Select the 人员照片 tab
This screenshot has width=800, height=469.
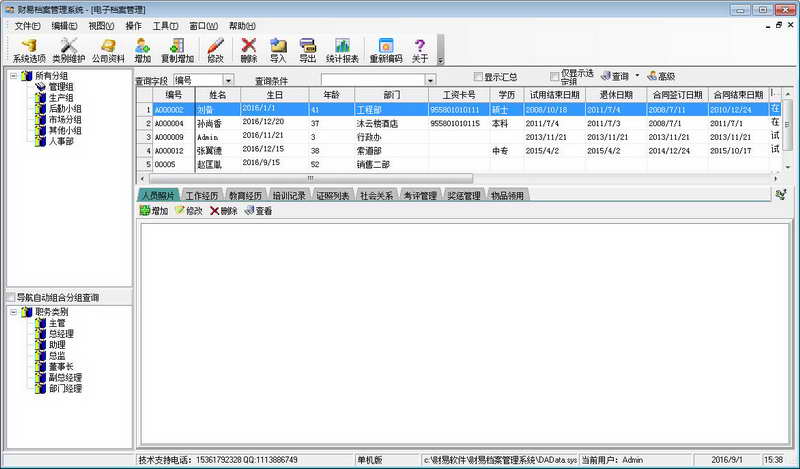[x=158, y=195]
